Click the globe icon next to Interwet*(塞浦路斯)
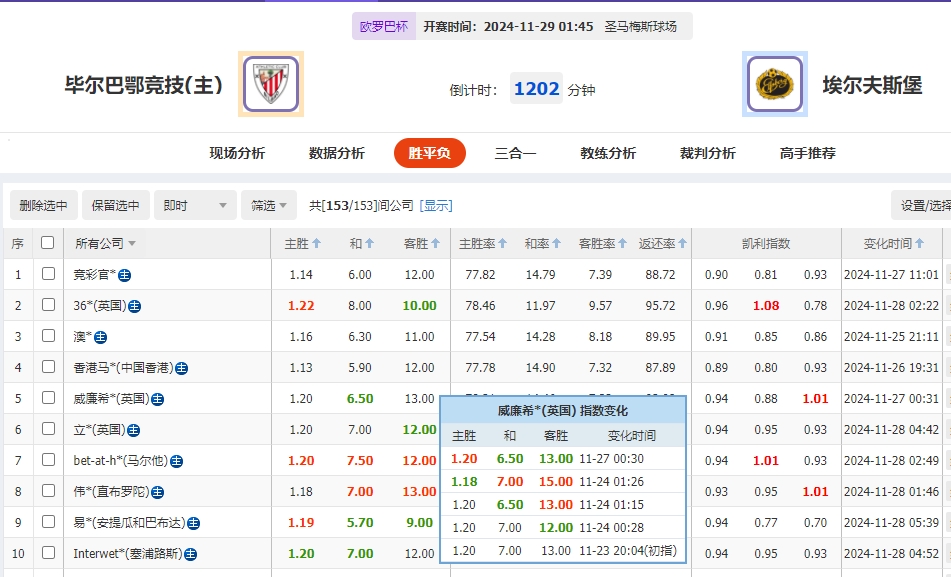 [x=191, y=553]
